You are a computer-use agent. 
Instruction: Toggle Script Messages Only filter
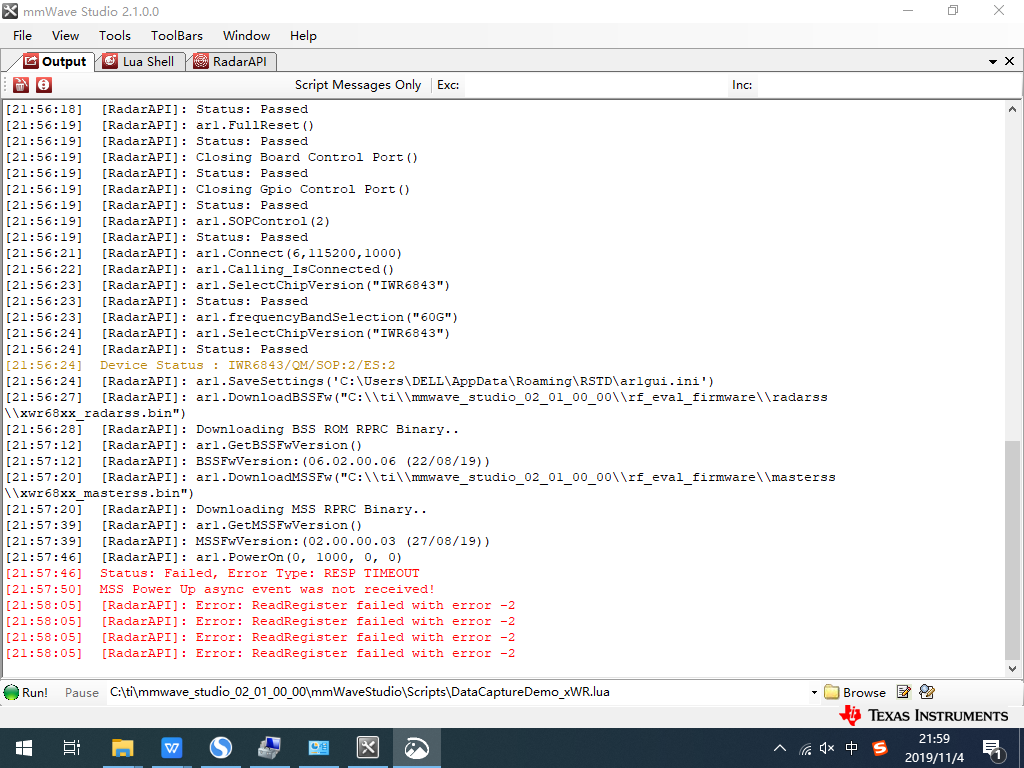point(358,85)
